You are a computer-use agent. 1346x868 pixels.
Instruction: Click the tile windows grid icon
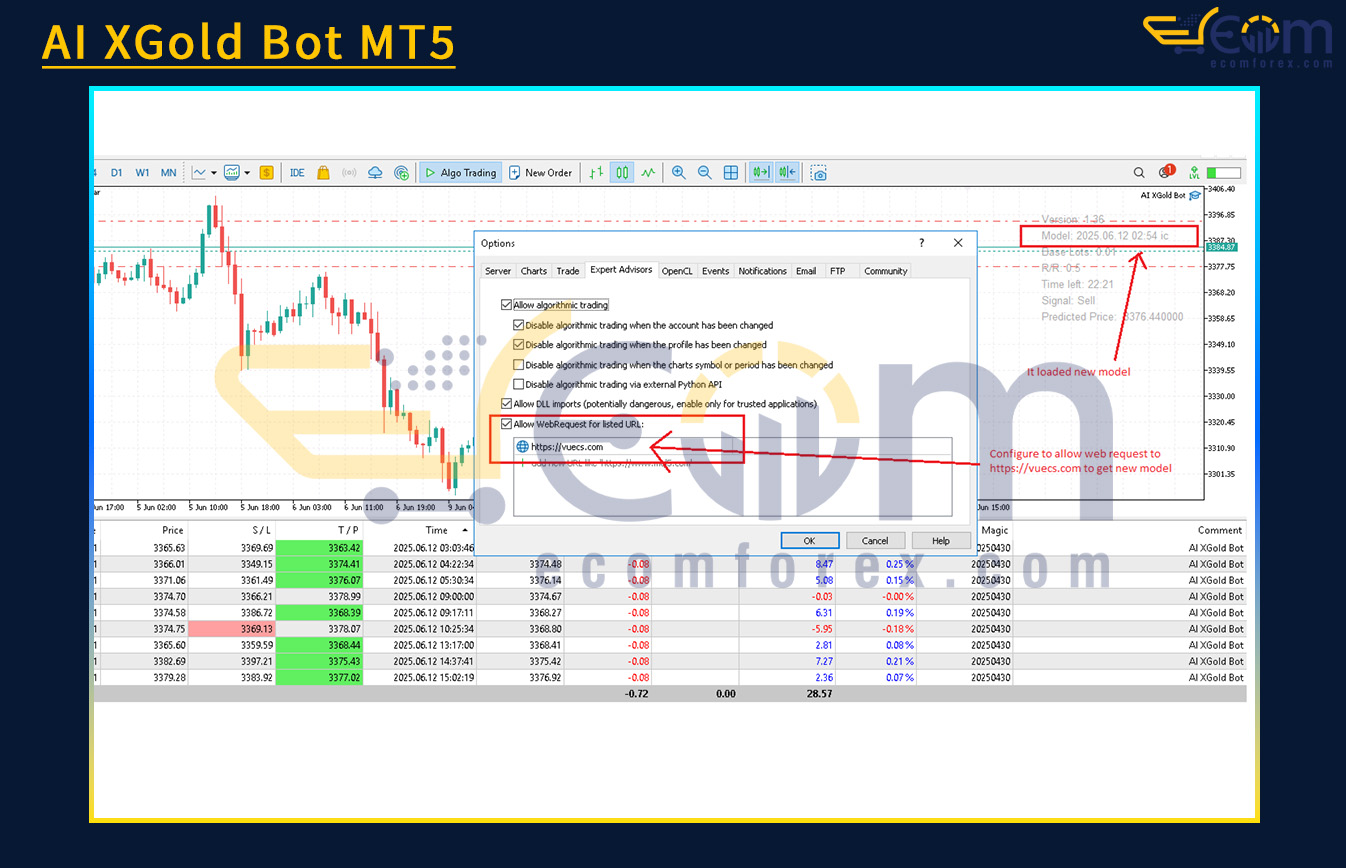point(731,172)
